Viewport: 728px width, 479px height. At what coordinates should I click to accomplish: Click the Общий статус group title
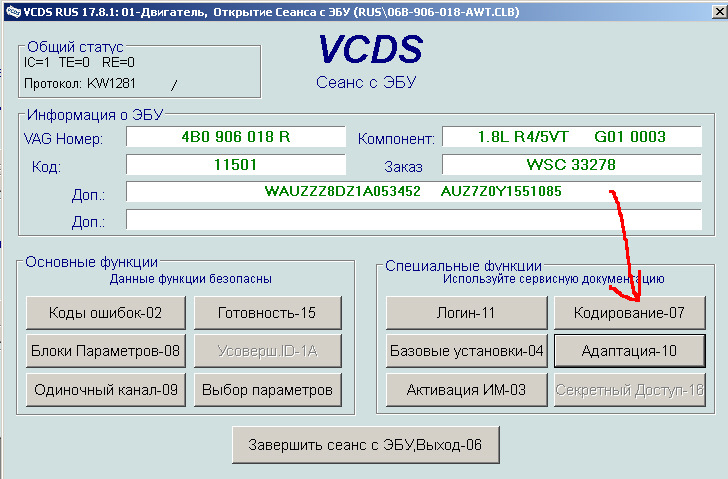coord(75,47)
